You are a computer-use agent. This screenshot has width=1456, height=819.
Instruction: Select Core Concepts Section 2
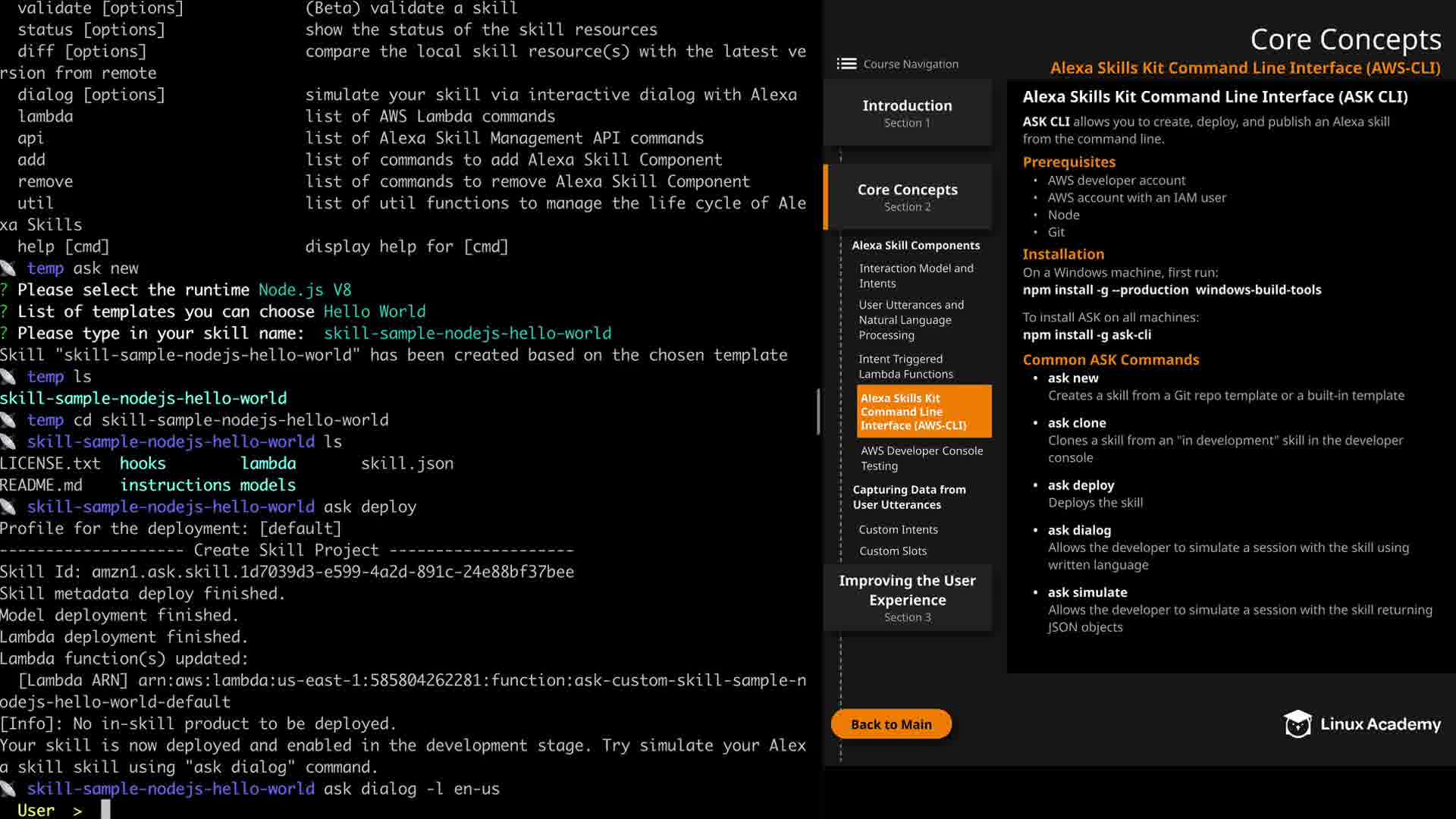point(907,196)
